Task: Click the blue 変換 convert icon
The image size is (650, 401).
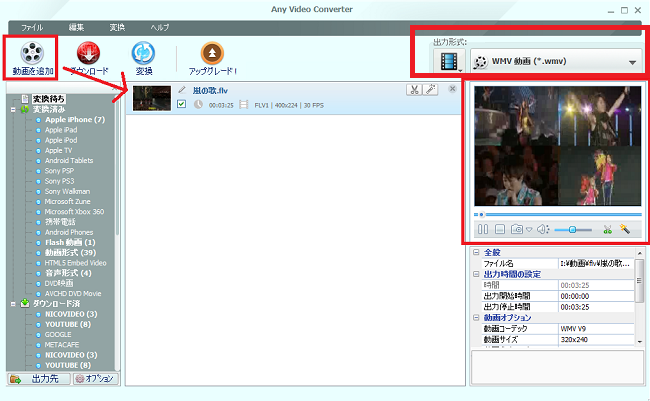Action: click(x=143, y=53)
